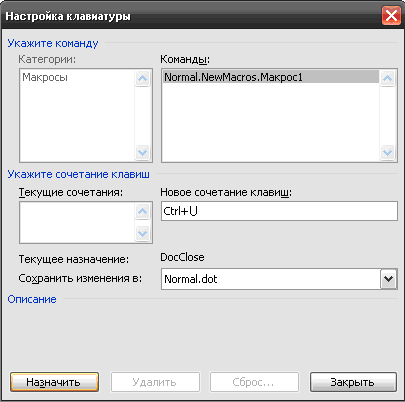The image size is (405, 402).
Task: Open the Сохранить изменения в dropdown
Action: tap(389, 279)
